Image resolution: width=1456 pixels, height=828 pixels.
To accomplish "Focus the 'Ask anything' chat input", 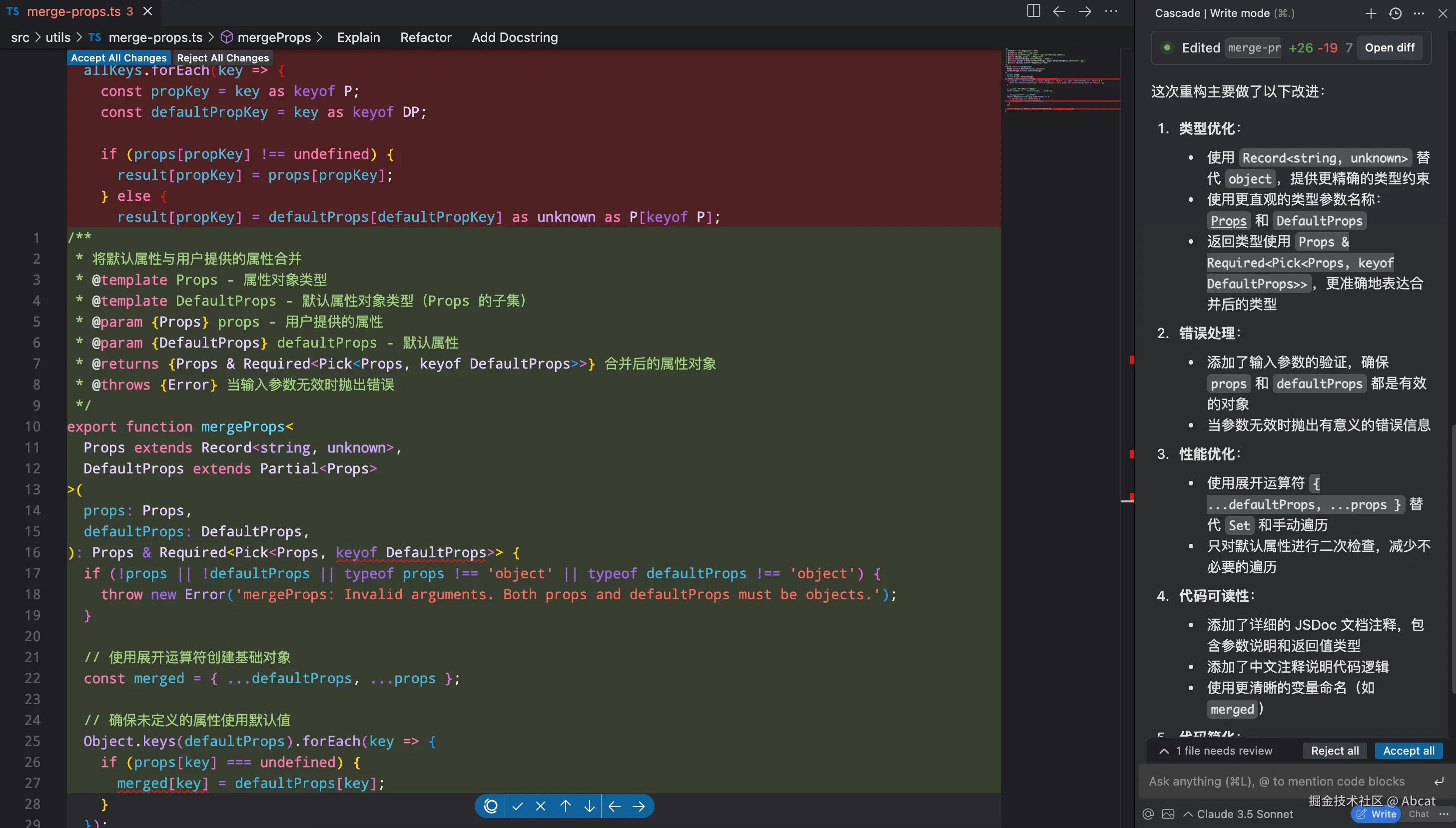I will (1276, 782).
